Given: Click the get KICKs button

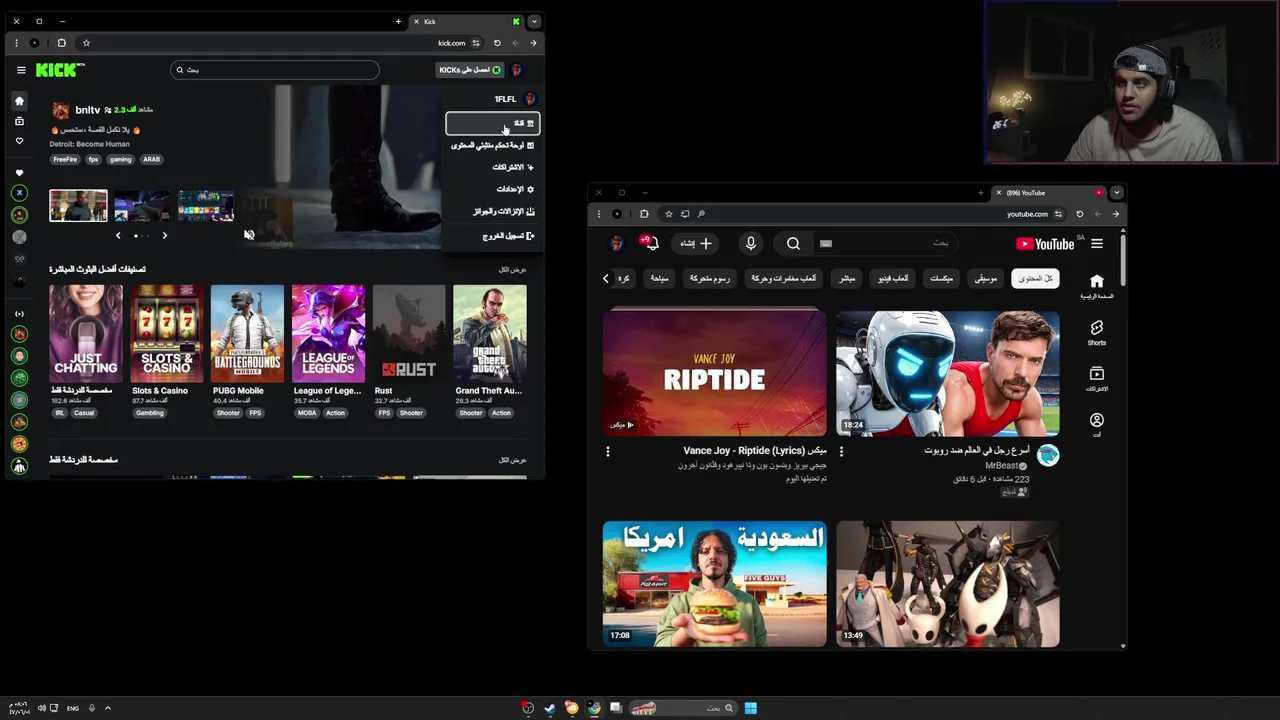Looking at the screenshot, I should tap(470, 70).
